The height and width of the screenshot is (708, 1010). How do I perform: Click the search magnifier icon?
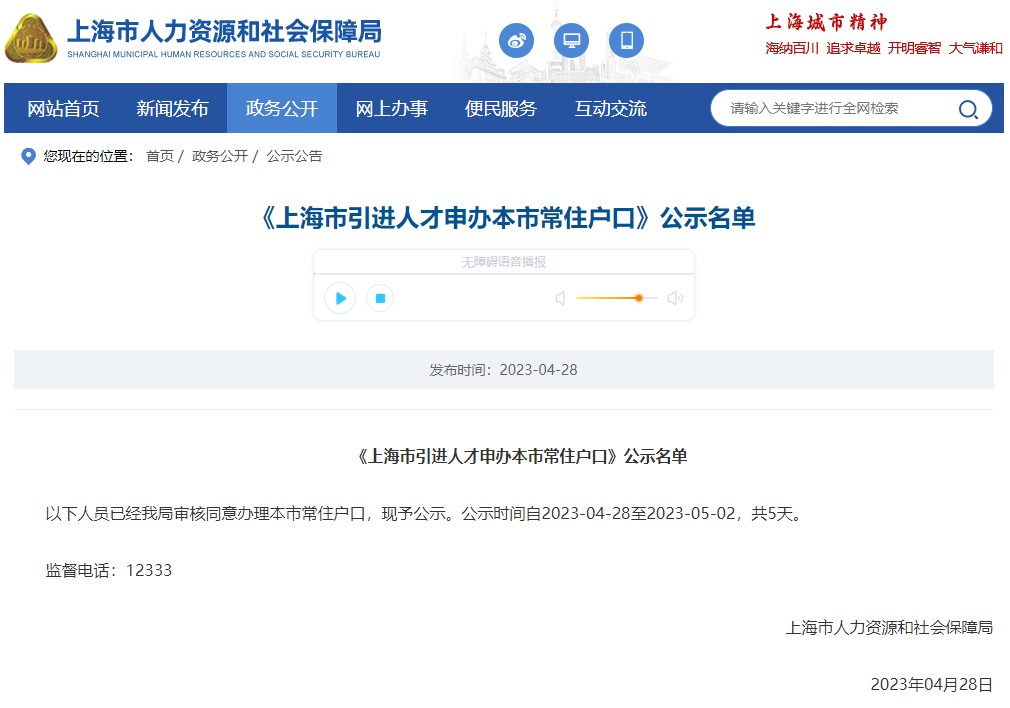pos(968,109)
